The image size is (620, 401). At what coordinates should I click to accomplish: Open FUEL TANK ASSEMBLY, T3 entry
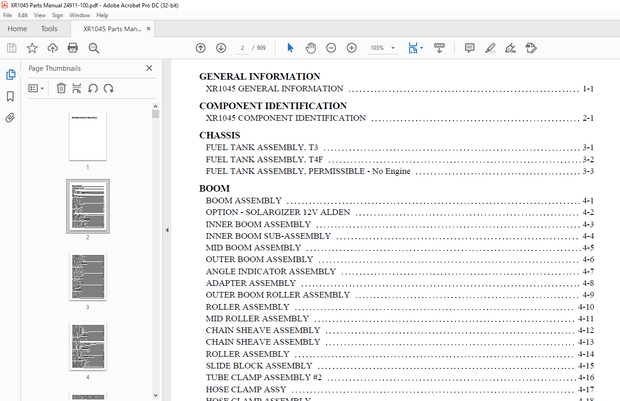click(399, 148)
